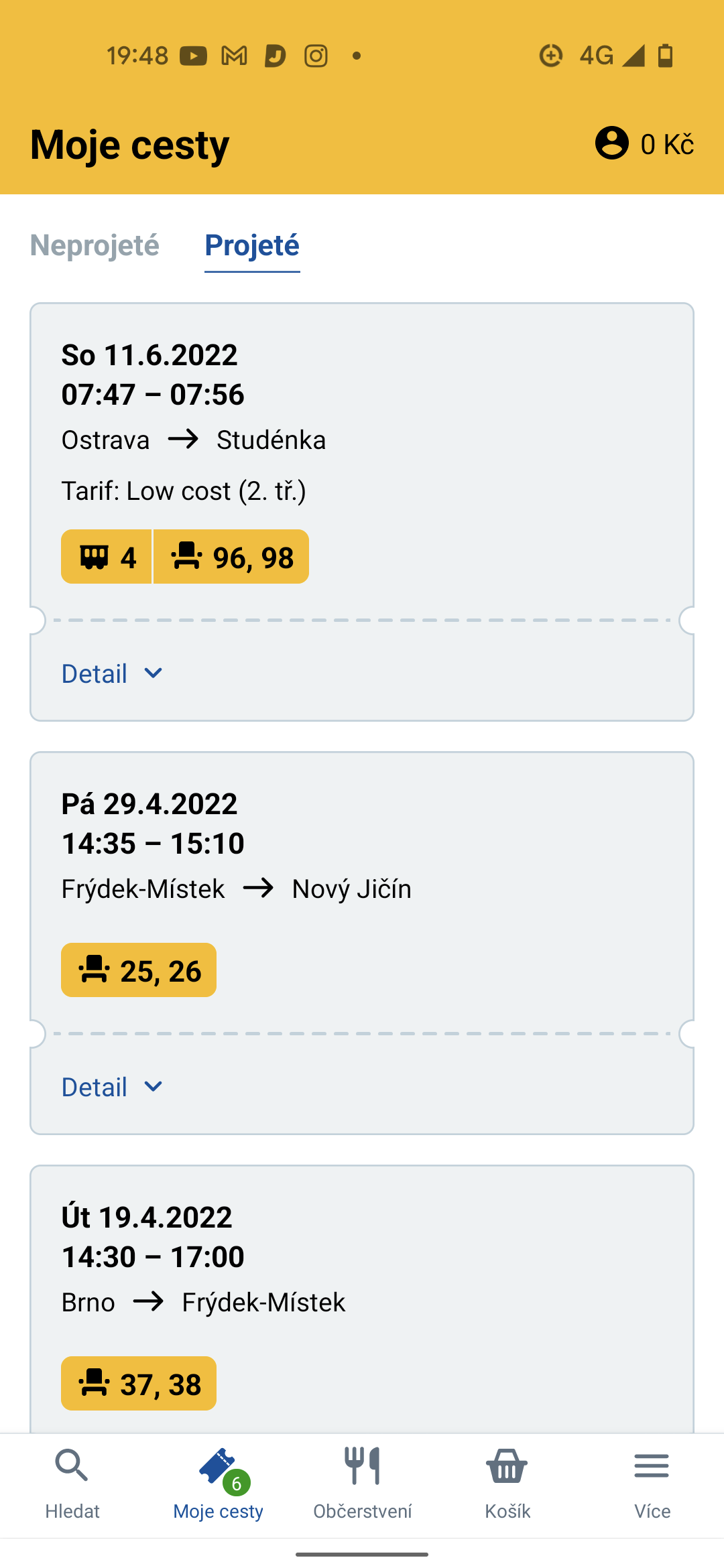Select the Projeté tab
724x1568 pixels.
(x=252, y=245)
